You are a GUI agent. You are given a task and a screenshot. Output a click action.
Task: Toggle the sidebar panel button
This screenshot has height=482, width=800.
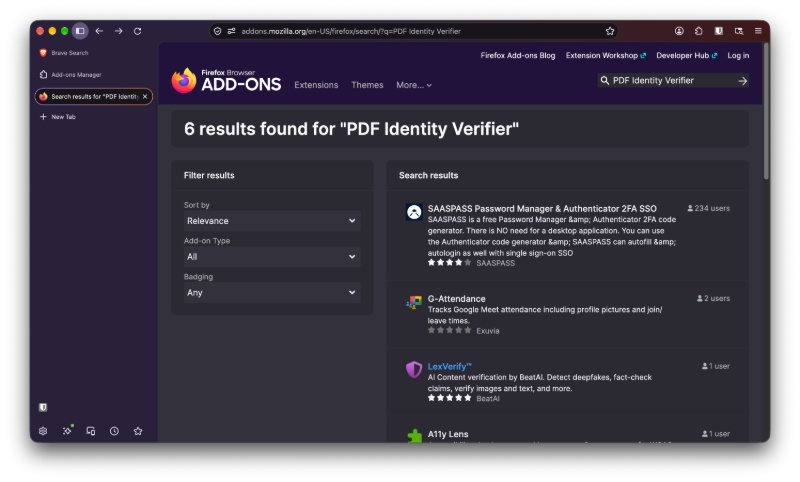point(80,31)
